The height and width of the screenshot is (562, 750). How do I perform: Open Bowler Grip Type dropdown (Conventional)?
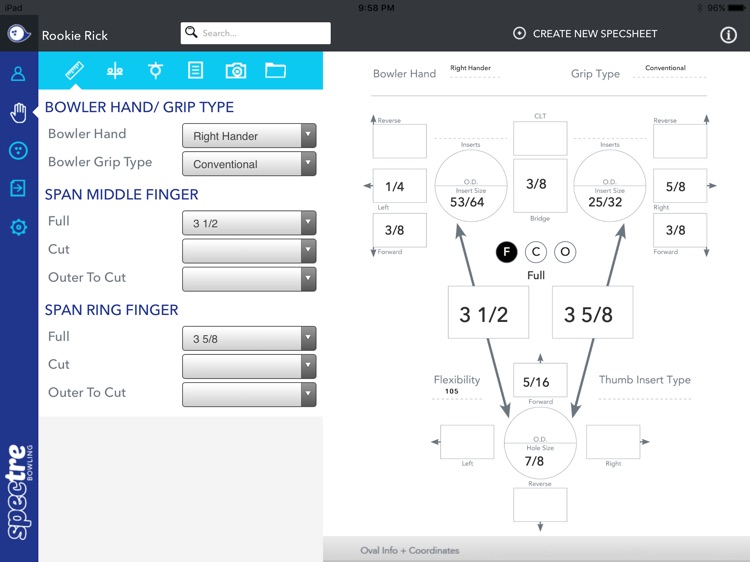249,164
